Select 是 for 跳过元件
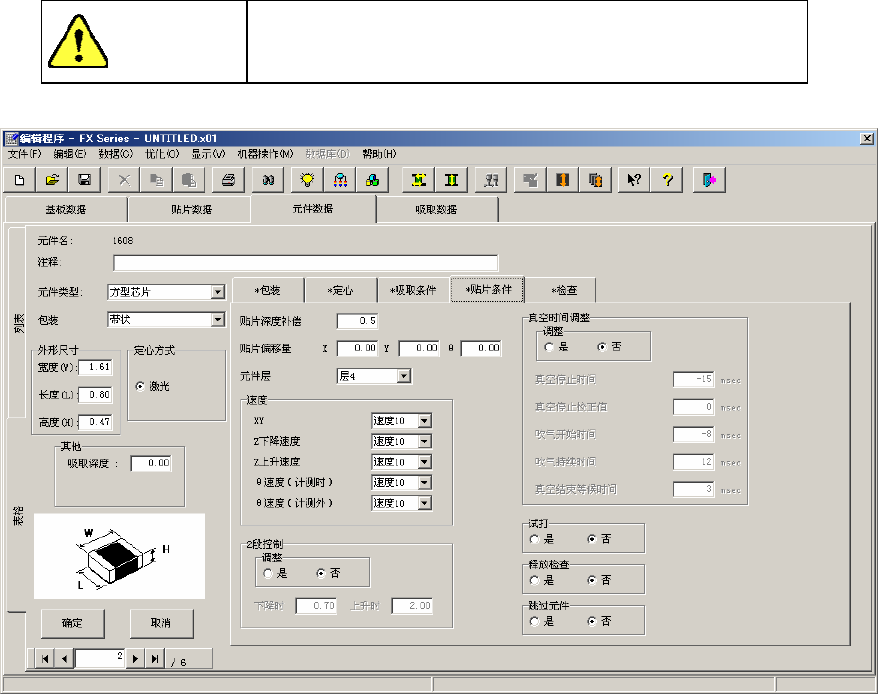The width and height of the screenshot is (878, 694). [535, 621]
